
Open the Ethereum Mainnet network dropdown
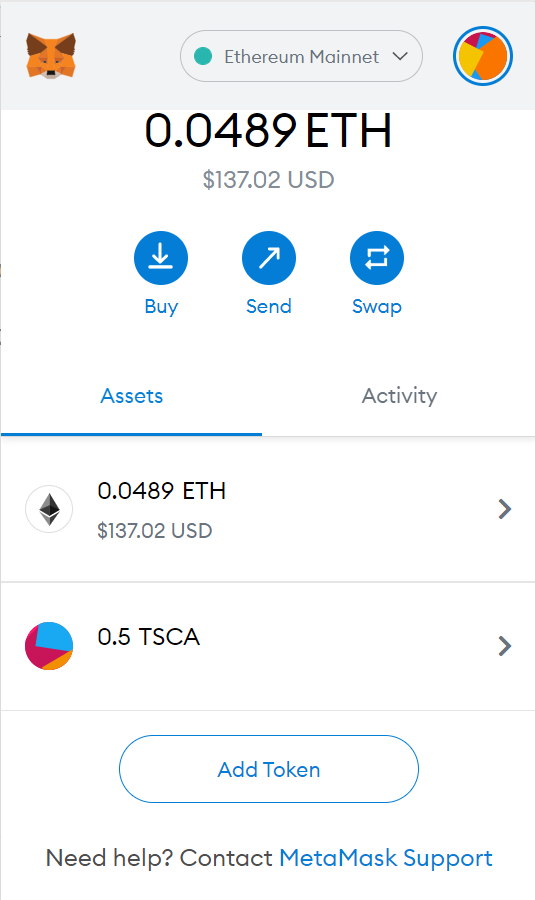click(301, 56)
